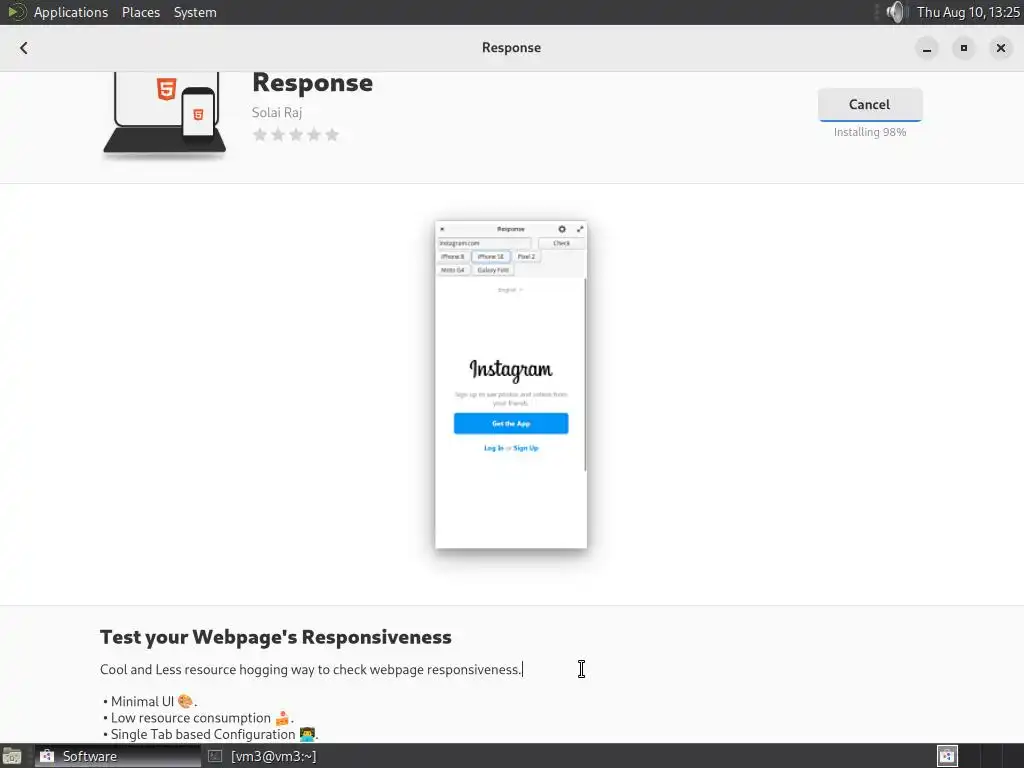Switch to the vm3@vm3 terminal window
The width and height of the screenshot is (1024, 768).
click(263, 756)
